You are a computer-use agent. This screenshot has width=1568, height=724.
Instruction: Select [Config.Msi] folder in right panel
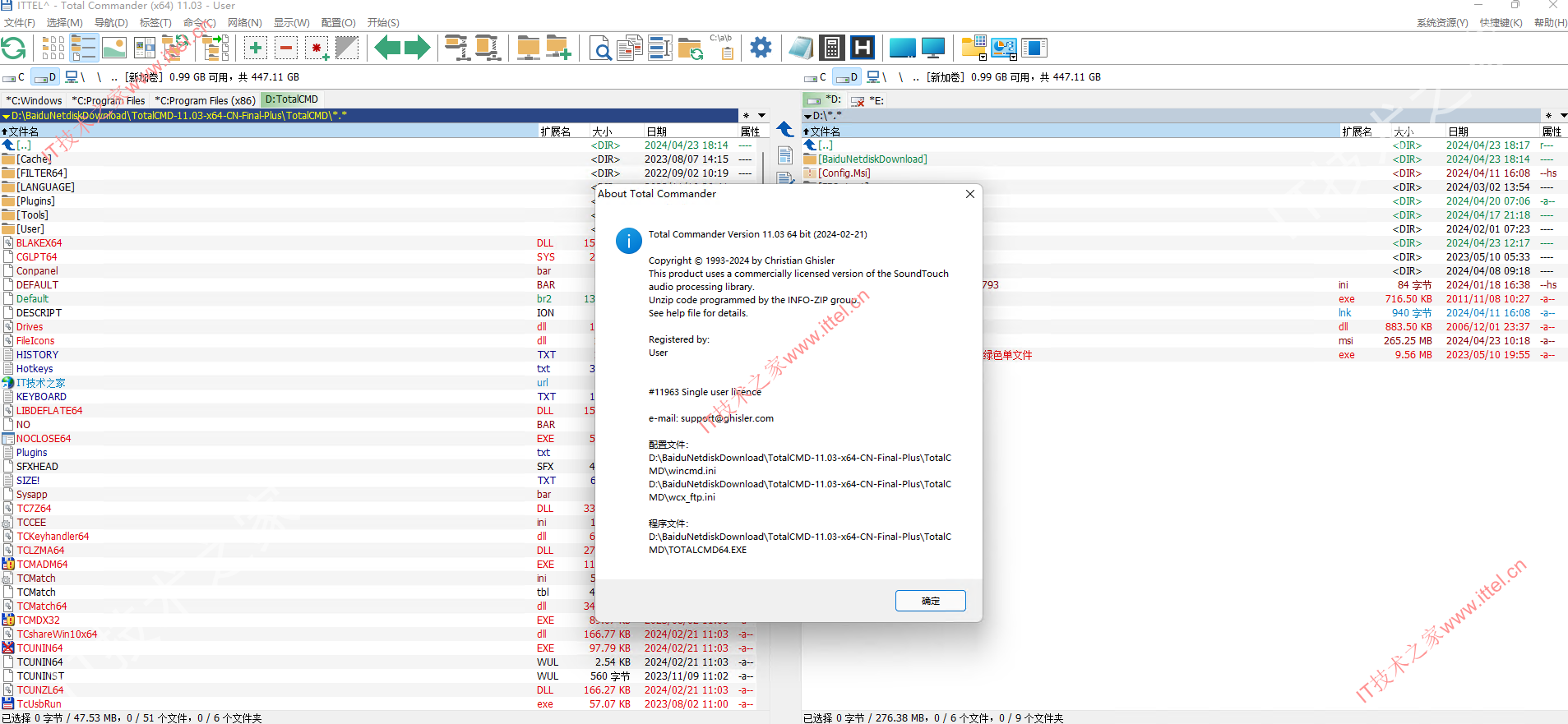click(x=844, y=173)
